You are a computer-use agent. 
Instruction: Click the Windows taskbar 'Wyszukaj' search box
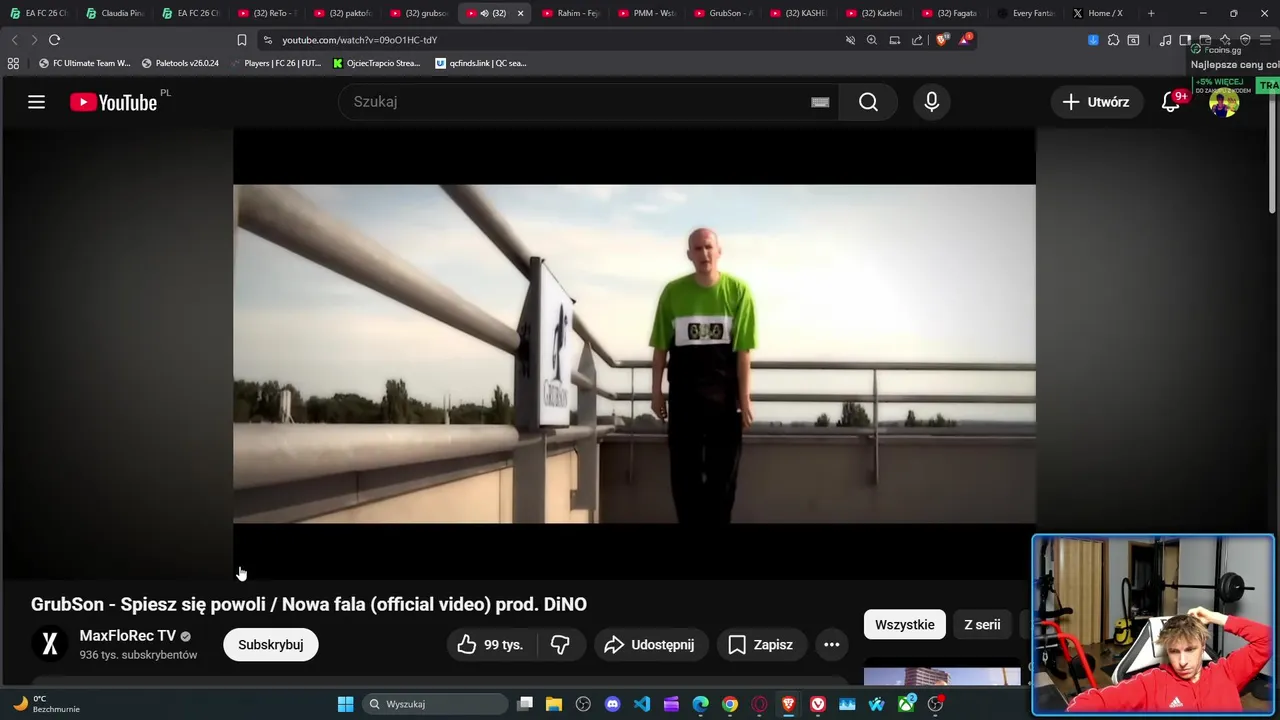point(434,704)
